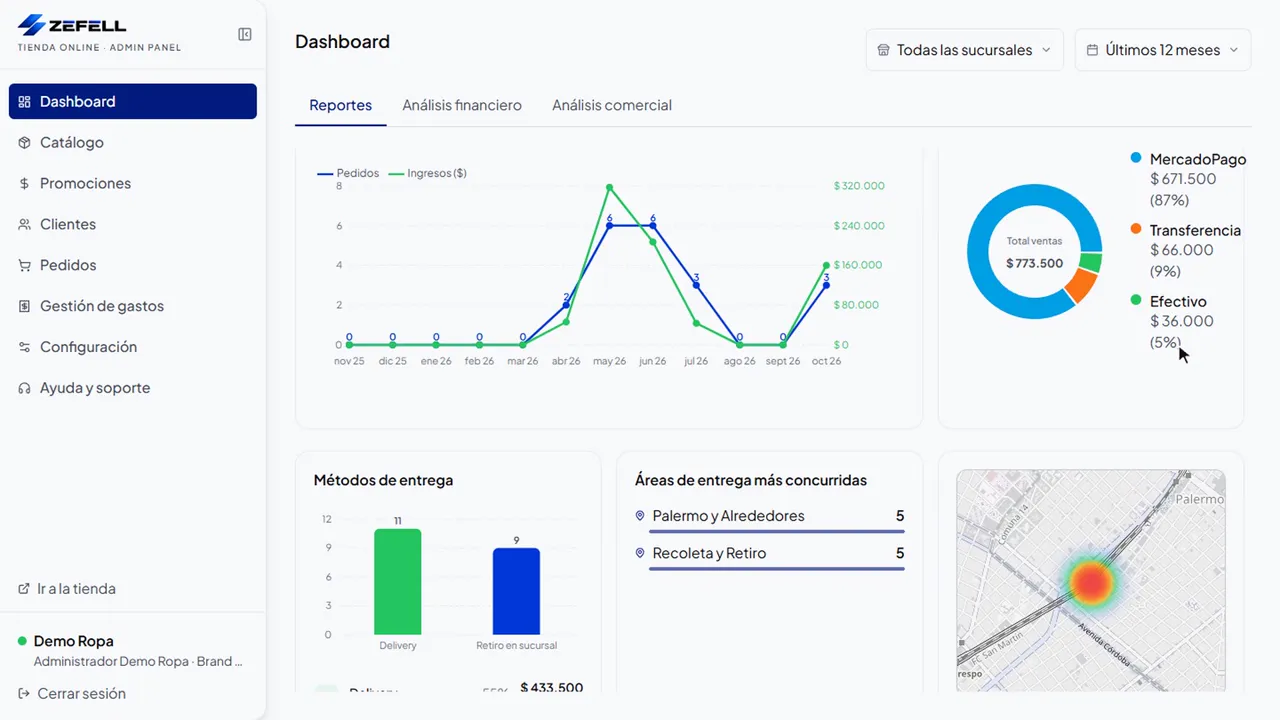Click Cerrar sesión to log out
Screen dimensions: 1280x720
tap(72, 694)
